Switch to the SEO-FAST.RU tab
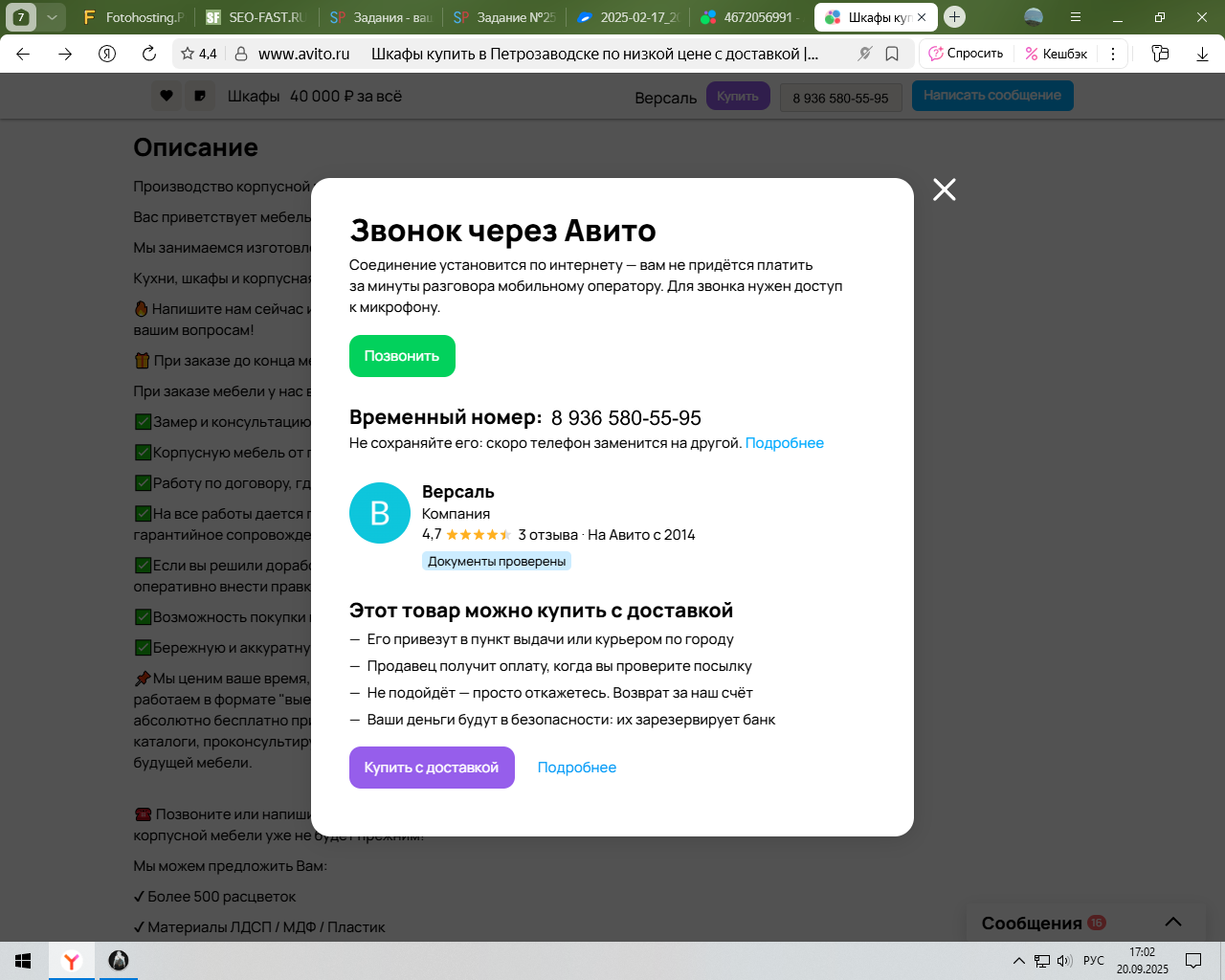The width and height of the screenshot is (1225, 980). coord(256,17)
